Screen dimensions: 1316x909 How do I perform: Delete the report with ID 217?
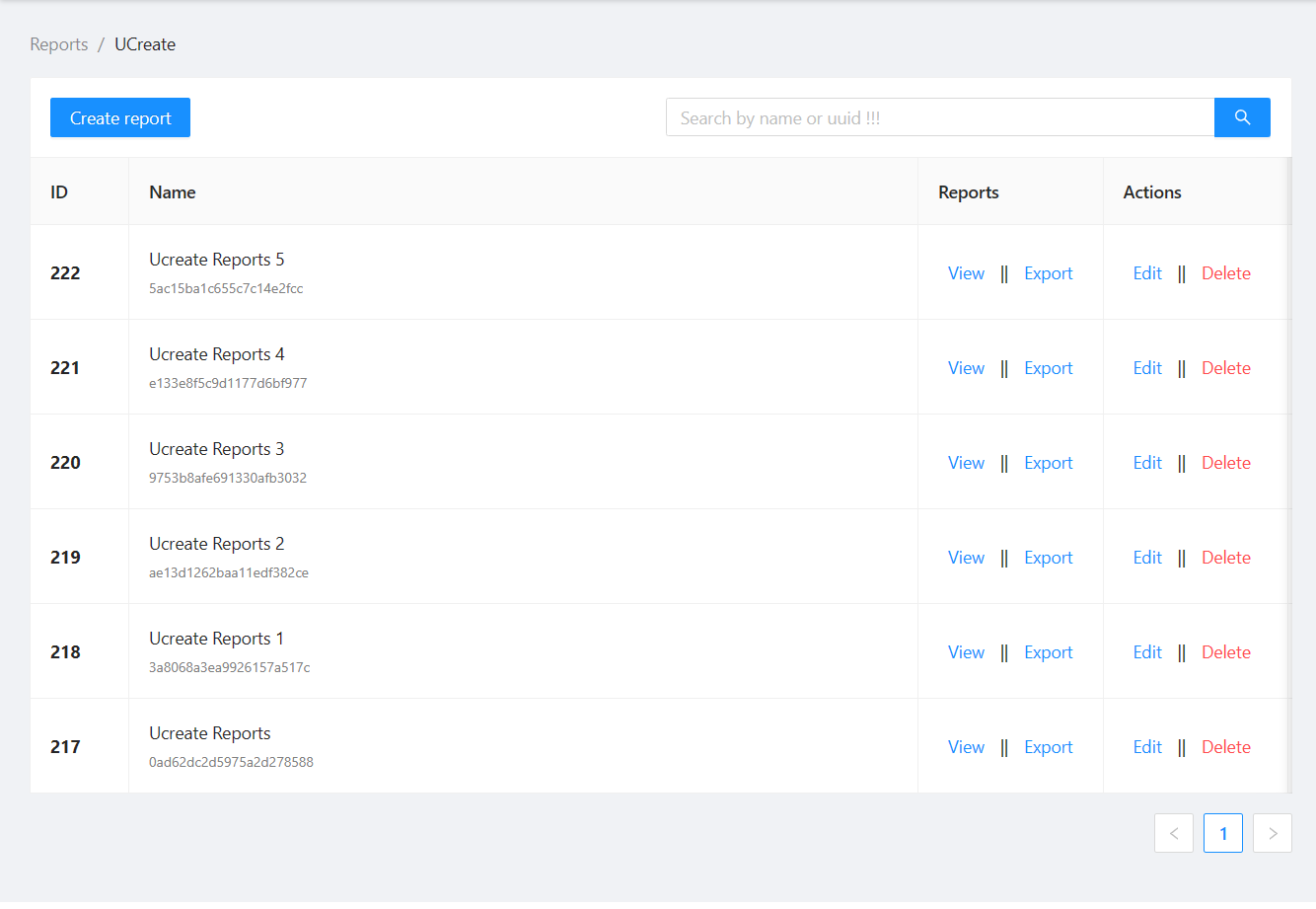[1226, 747]
